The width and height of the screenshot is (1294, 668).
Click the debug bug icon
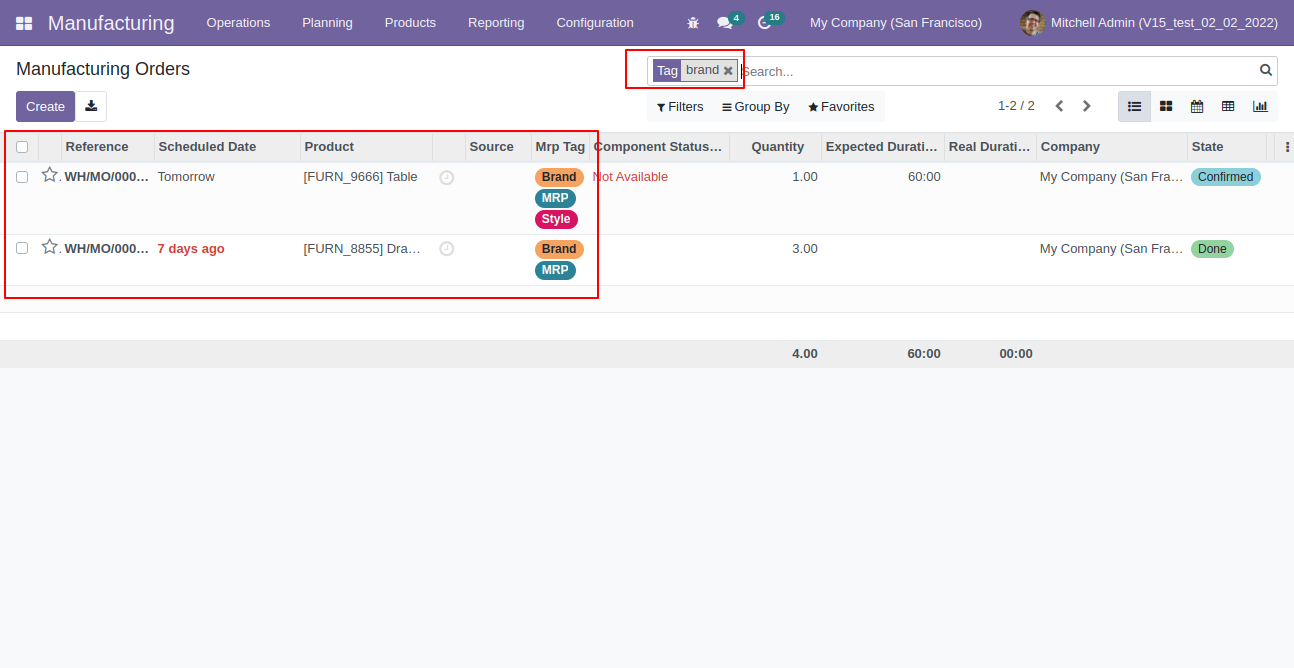click(x=693, y=23)
